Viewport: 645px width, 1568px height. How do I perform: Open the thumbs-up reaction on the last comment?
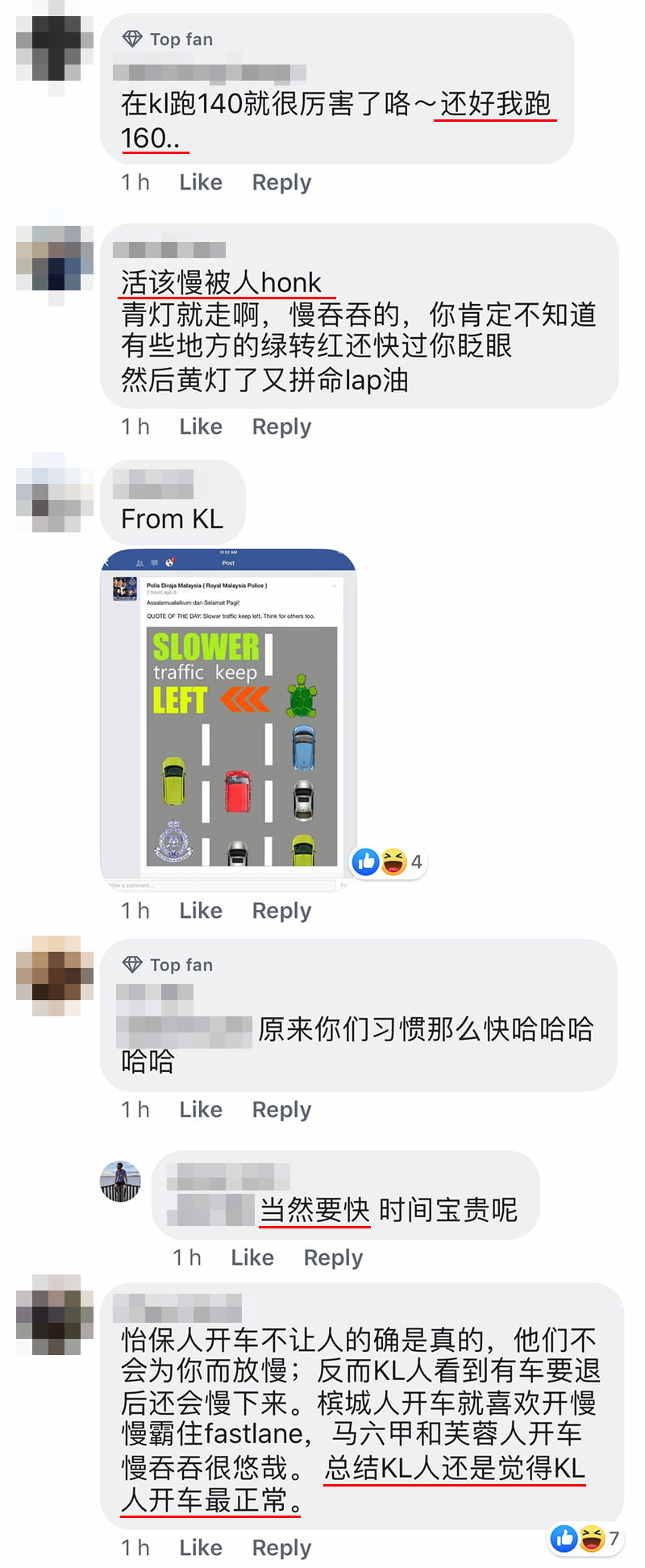click(x=564, y=1538)
